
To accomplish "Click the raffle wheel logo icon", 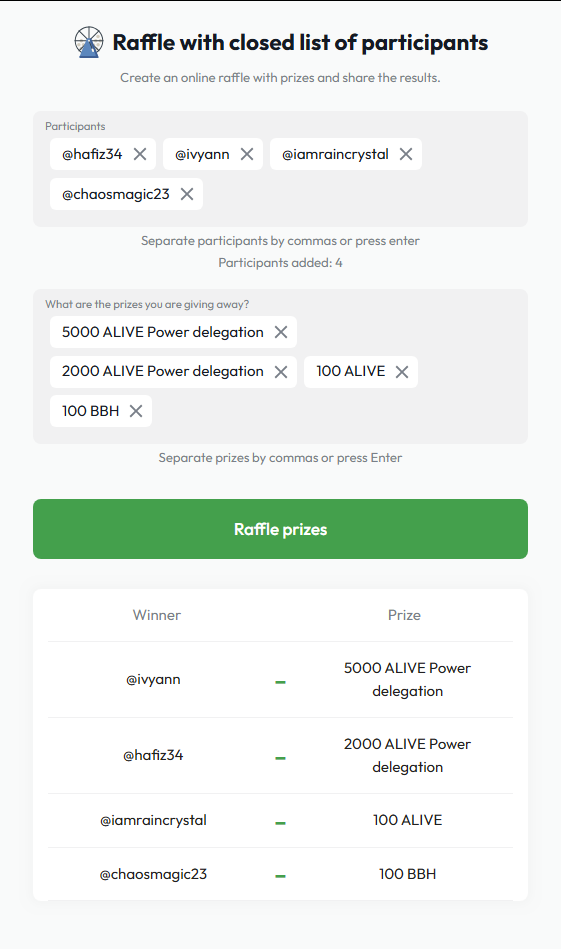I will (x=89, y=42).
